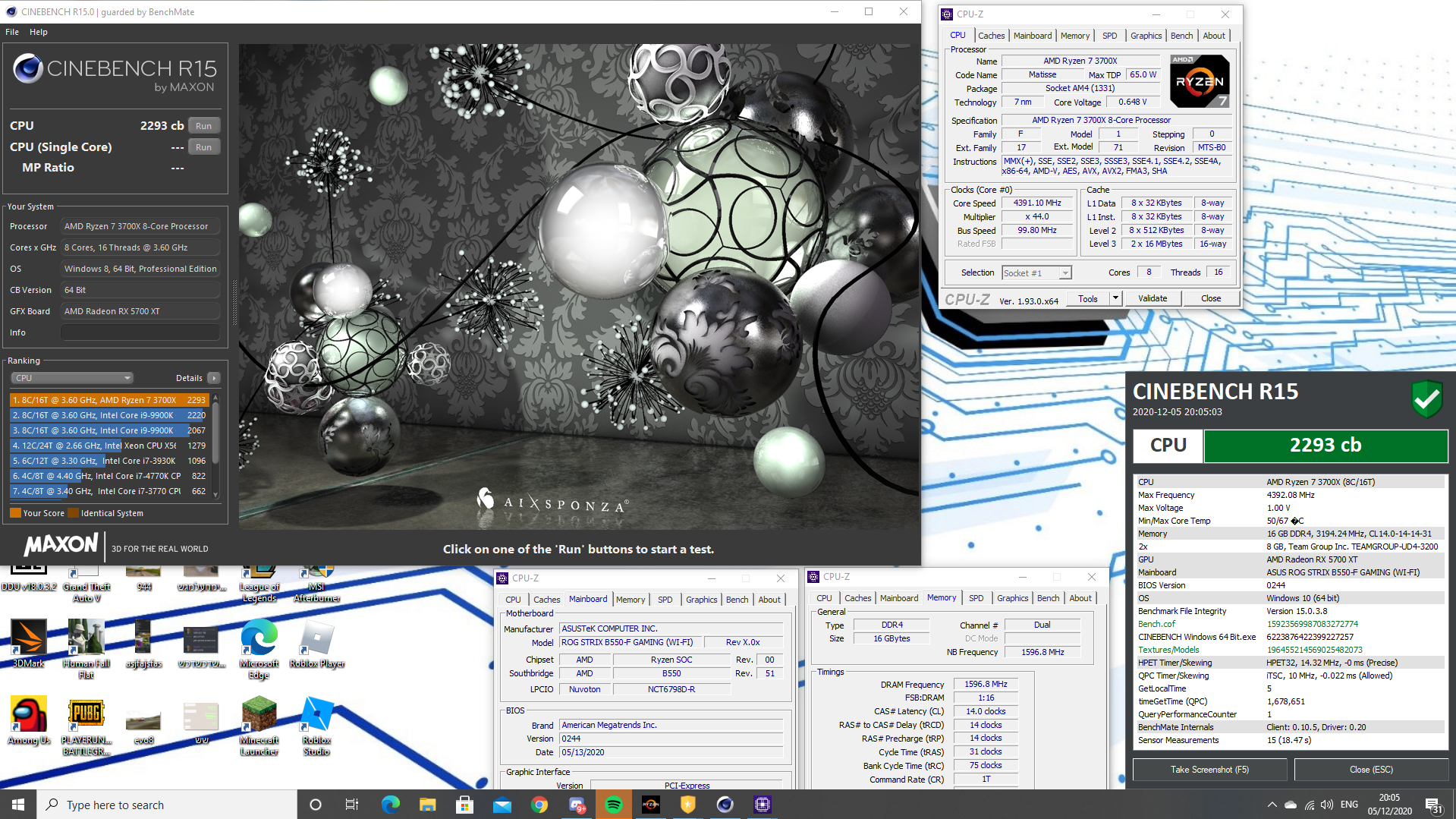Click the Identical System legend swatch
The width and height of the screenshot is (1456, 819).
[x=74, y=513]
